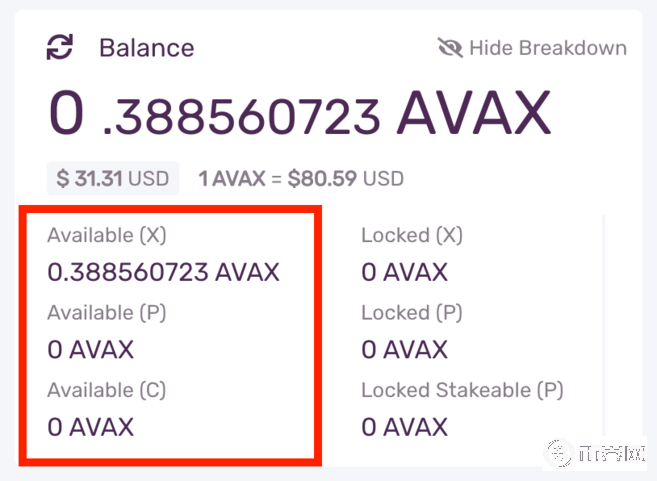This screenshot has height=481, width=657.
Task: Select the Locked (P) label
Action: [412, 313]
